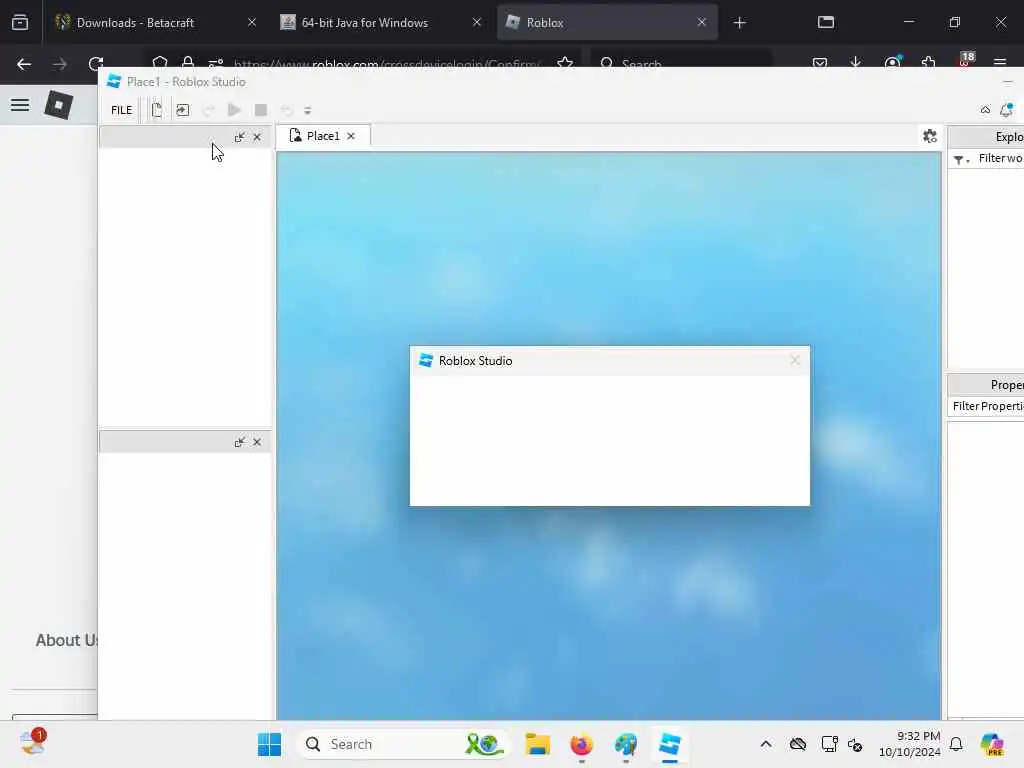Open Studio notifications bell

coord(1007,109)
